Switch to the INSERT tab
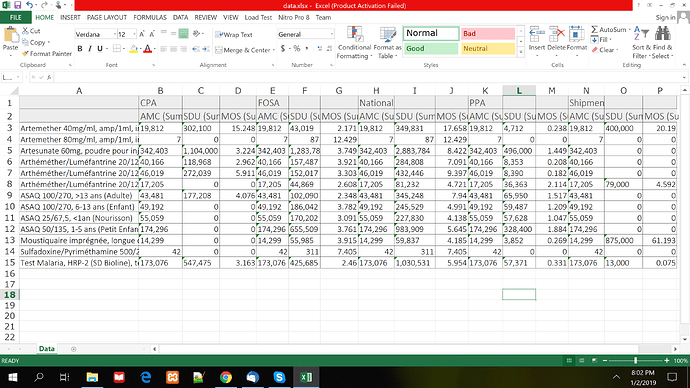This screenshot has height=388, width=690. click(x=70, y=18)
